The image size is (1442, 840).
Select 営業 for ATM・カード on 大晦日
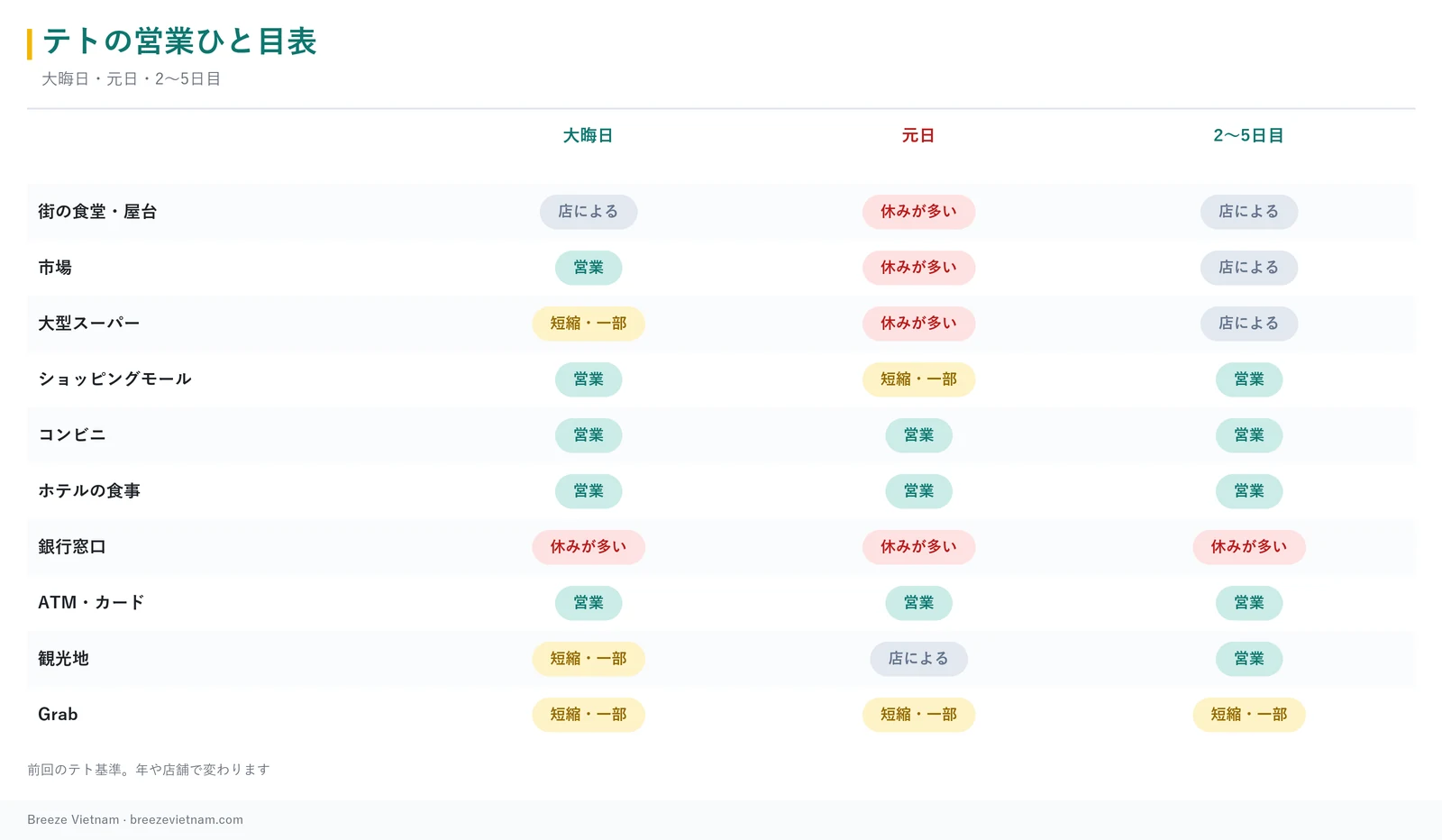[589, 603]
